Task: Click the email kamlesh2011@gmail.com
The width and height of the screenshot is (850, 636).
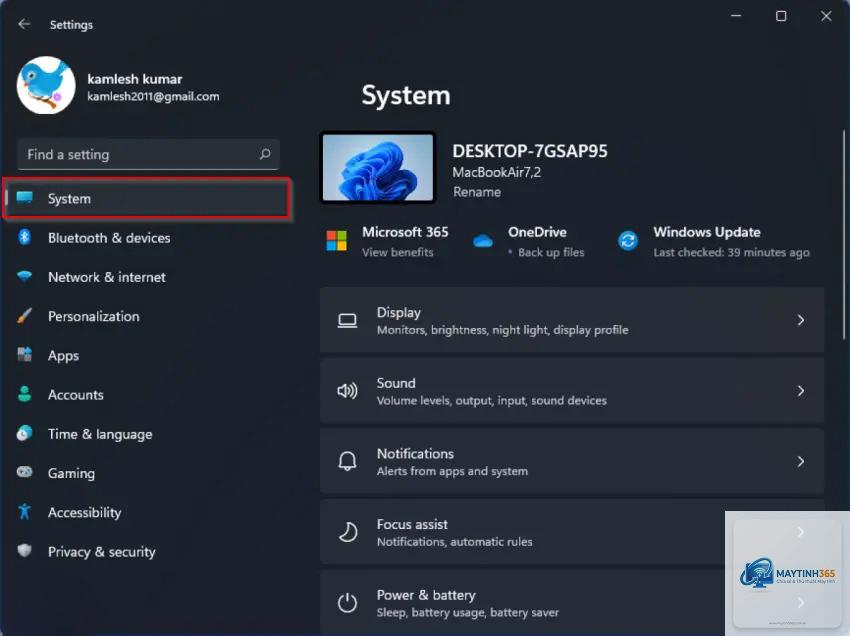Action: tap(153, 97)
